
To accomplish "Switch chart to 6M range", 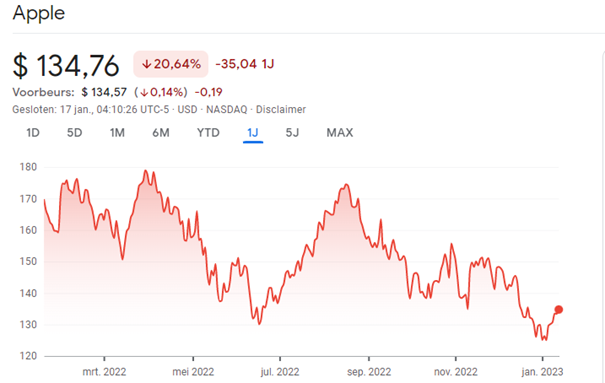I will [161, 133].
